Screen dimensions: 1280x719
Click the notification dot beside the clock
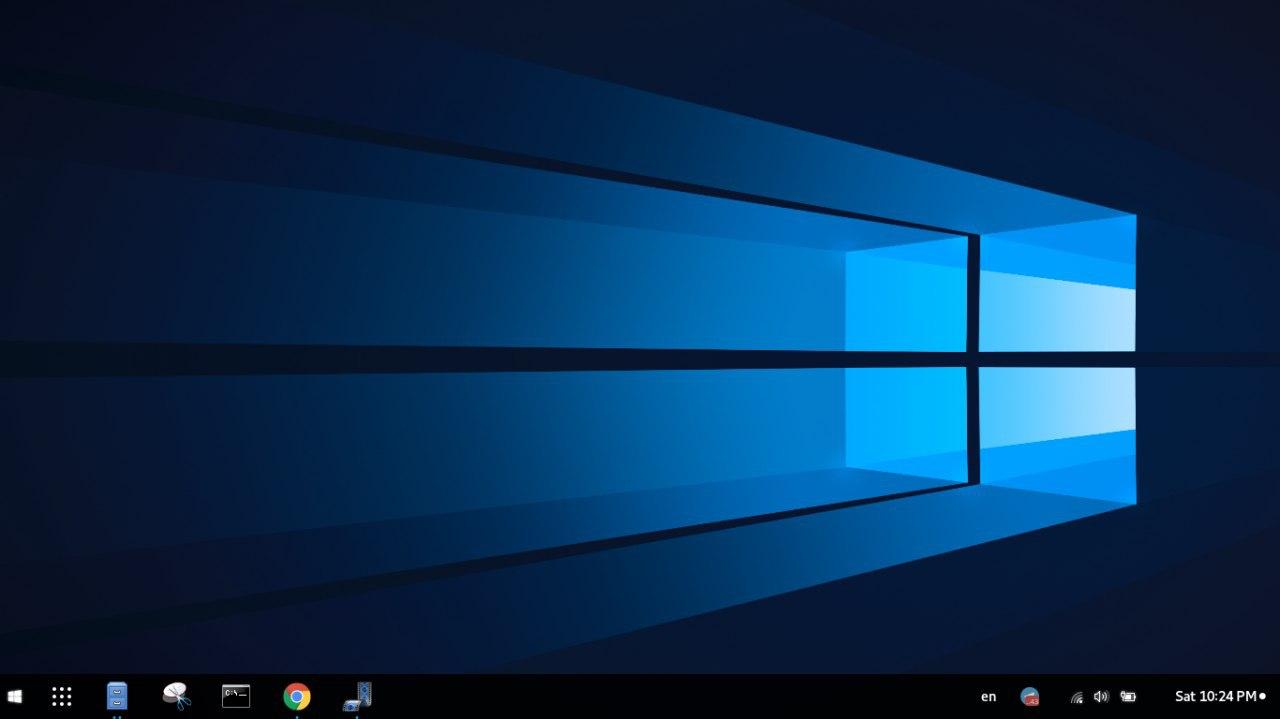1262,696
